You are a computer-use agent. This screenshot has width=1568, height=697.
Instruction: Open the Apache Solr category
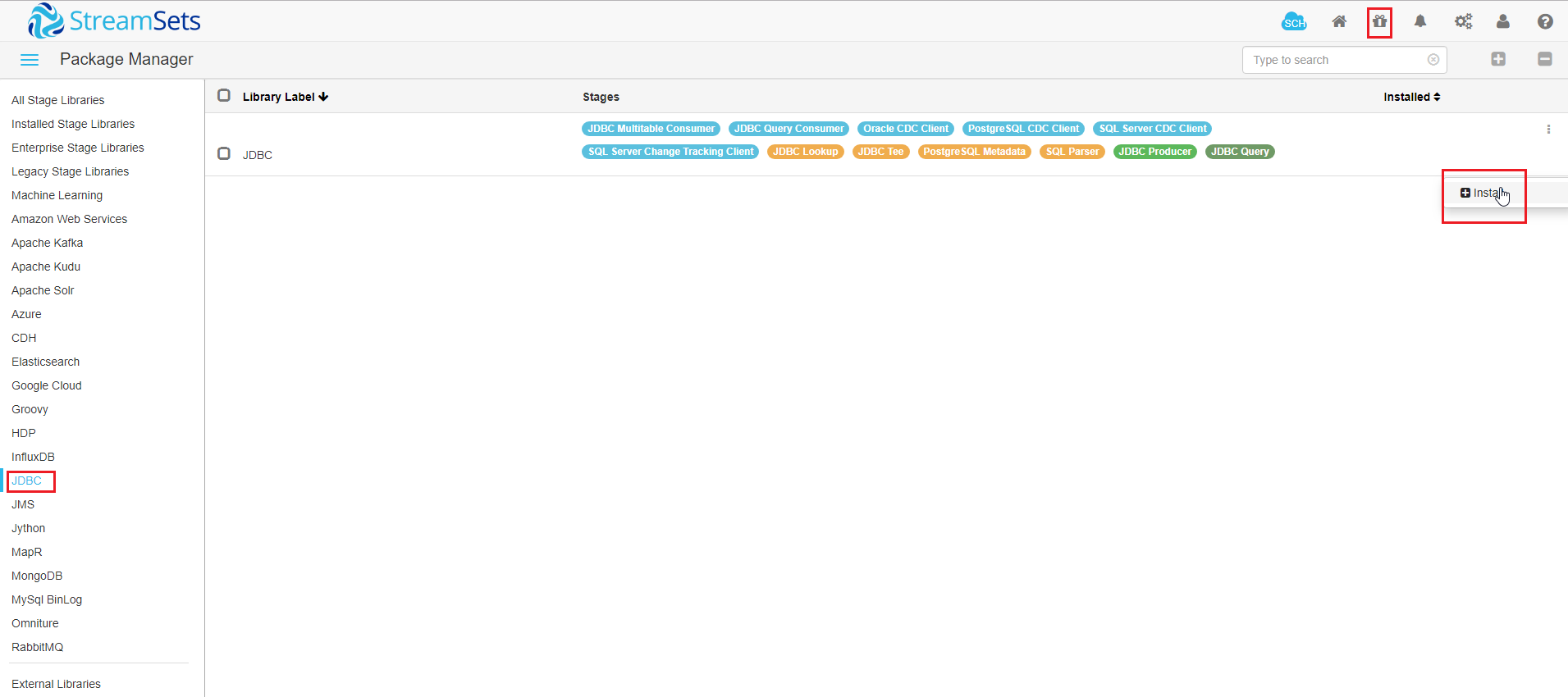pos(43,290)
